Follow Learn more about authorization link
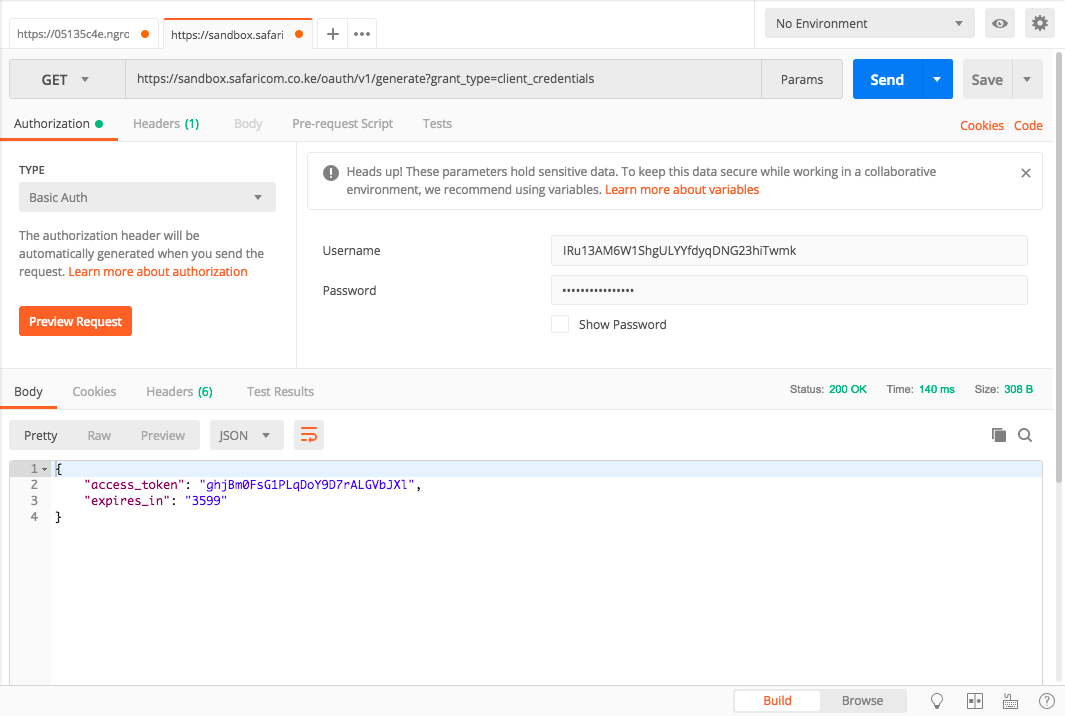The image size is (1065, 716). pyautogui.click(x=158, y=271)
